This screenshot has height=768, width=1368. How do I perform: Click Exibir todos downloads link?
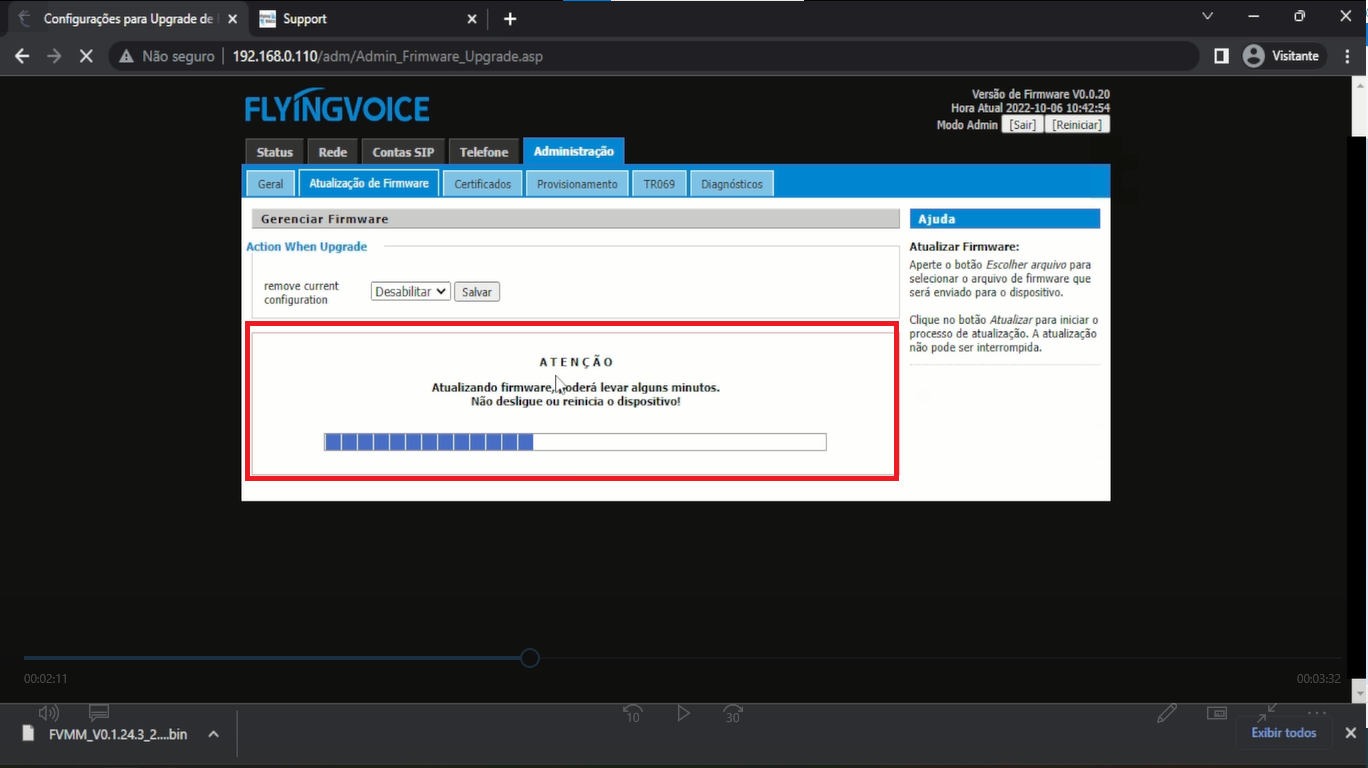[x=1284, y=733]
